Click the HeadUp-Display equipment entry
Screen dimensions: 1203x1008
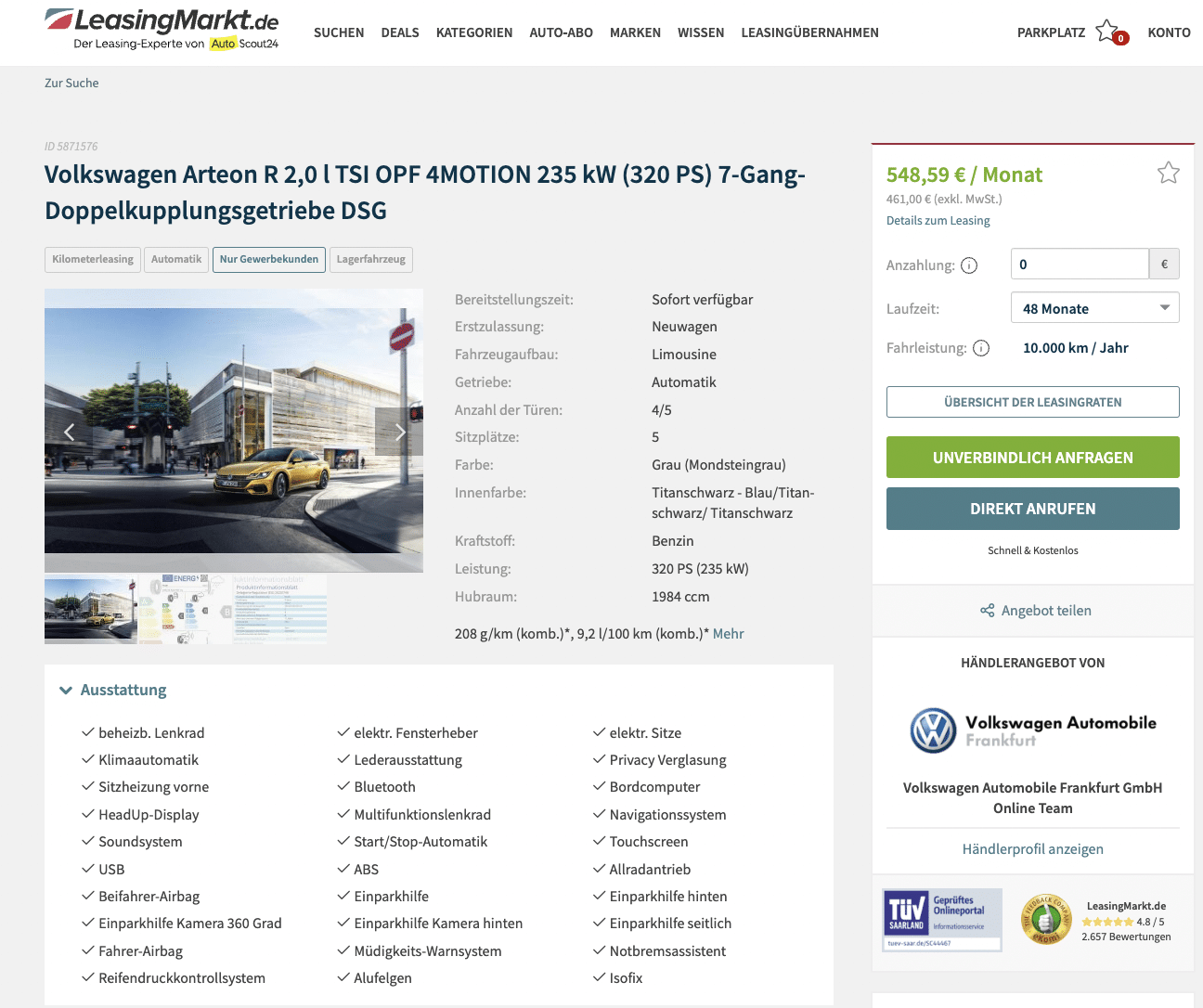click(149, 815)
